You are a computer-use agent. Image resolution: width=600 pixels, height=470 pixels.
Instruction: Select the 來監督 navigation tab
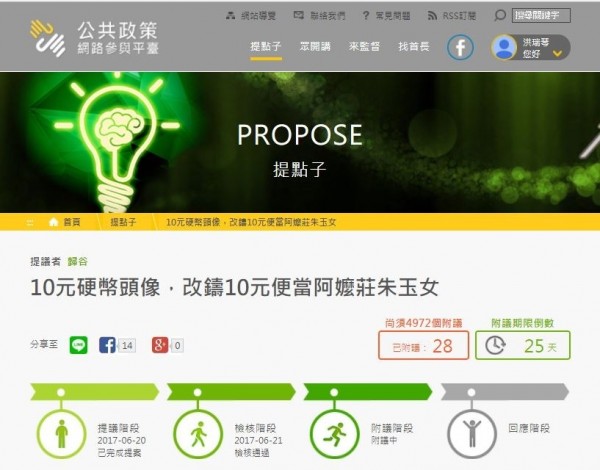(x=364, y=47)
